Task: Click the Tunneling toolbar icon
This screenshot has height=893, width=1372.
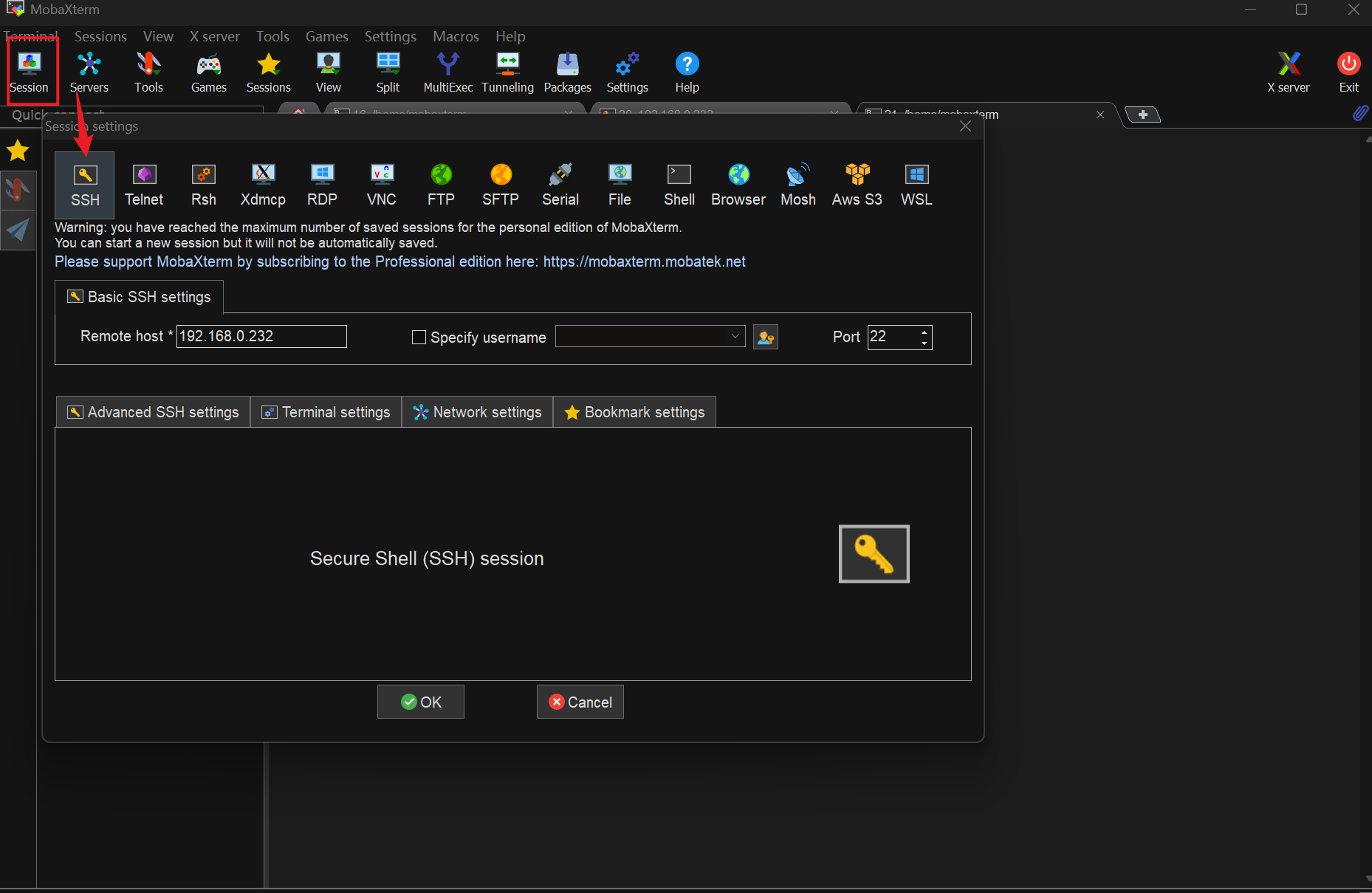Action: coord(507,72)
